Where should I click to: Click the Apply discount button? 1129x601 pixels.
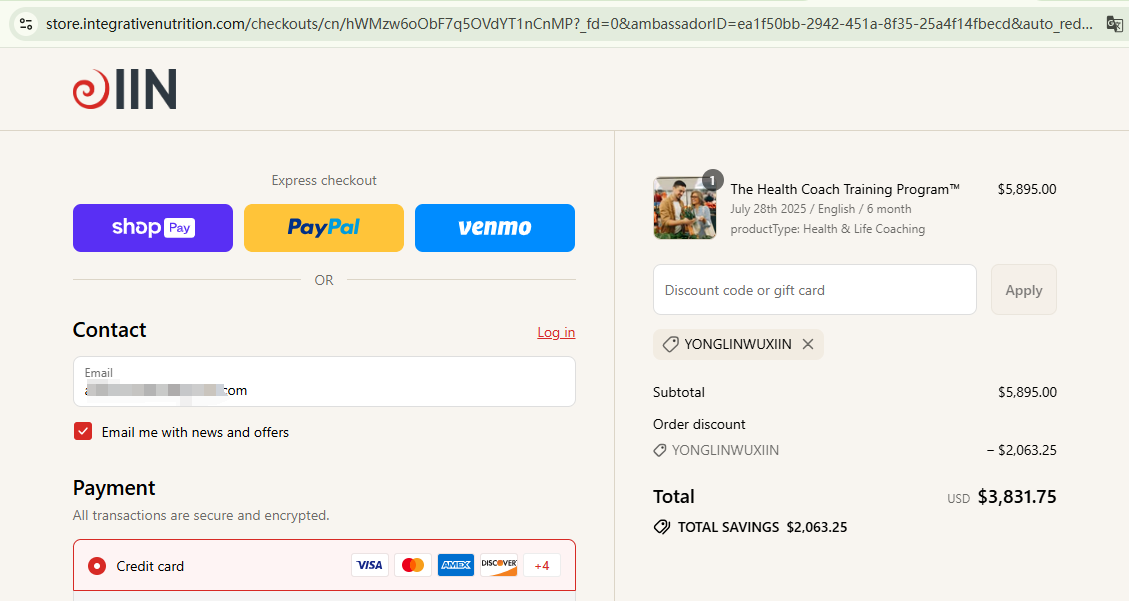[1023, 289]
